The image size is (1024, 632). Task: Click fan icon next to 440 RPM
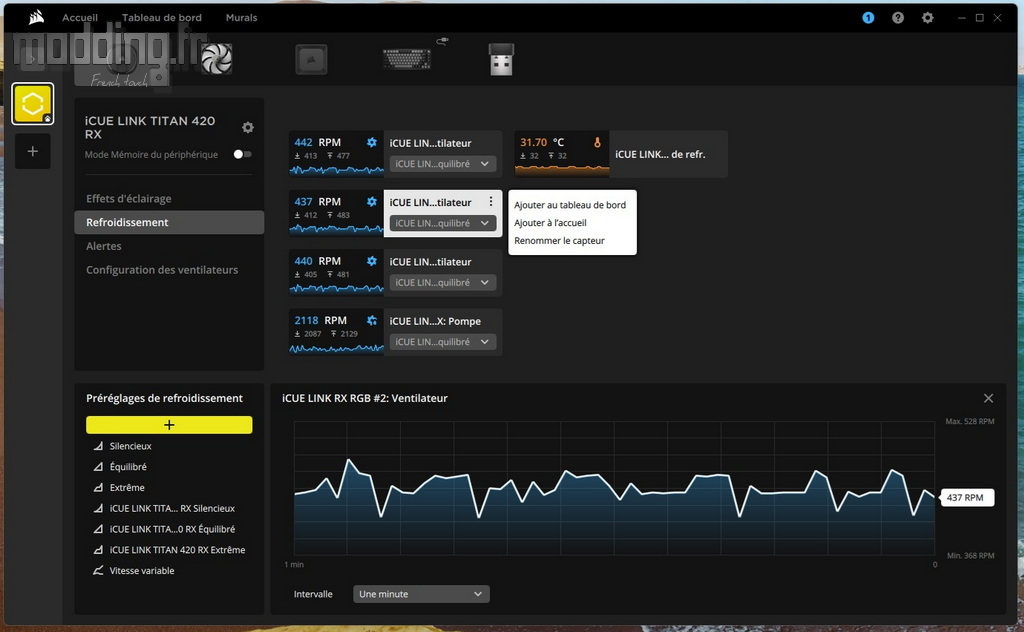point(372,261)
